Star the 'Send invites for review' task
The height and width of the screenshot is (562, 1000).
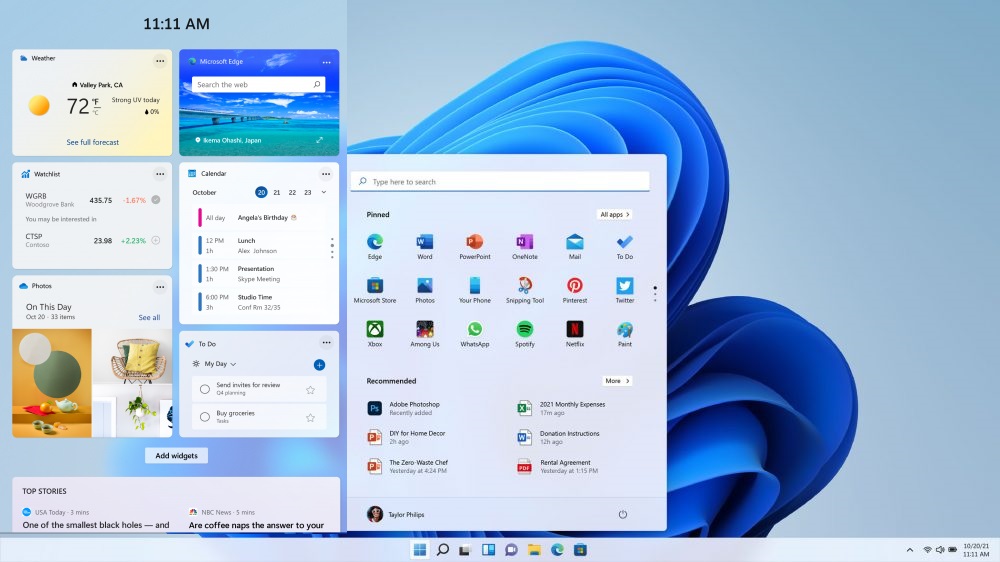(x=311, y=389)
